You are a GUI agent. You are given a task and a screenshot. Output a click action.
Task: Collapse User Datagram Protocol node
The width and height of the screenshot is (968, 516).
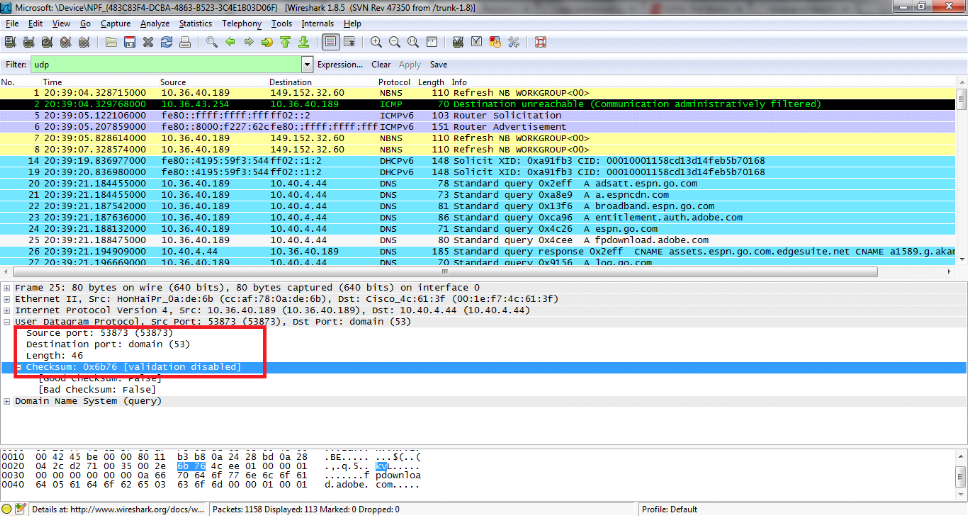[7, 322]
